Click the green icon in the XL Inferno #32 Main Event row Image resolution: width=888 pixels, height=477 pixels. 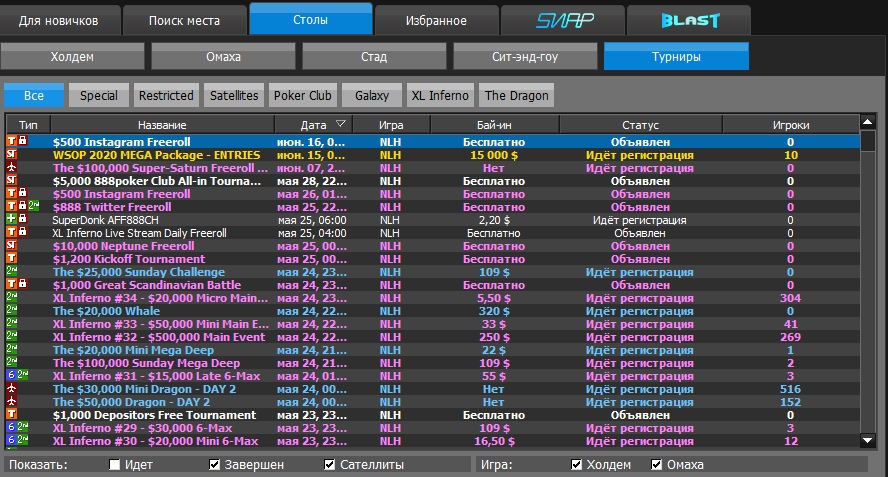[x=11, y=337]
